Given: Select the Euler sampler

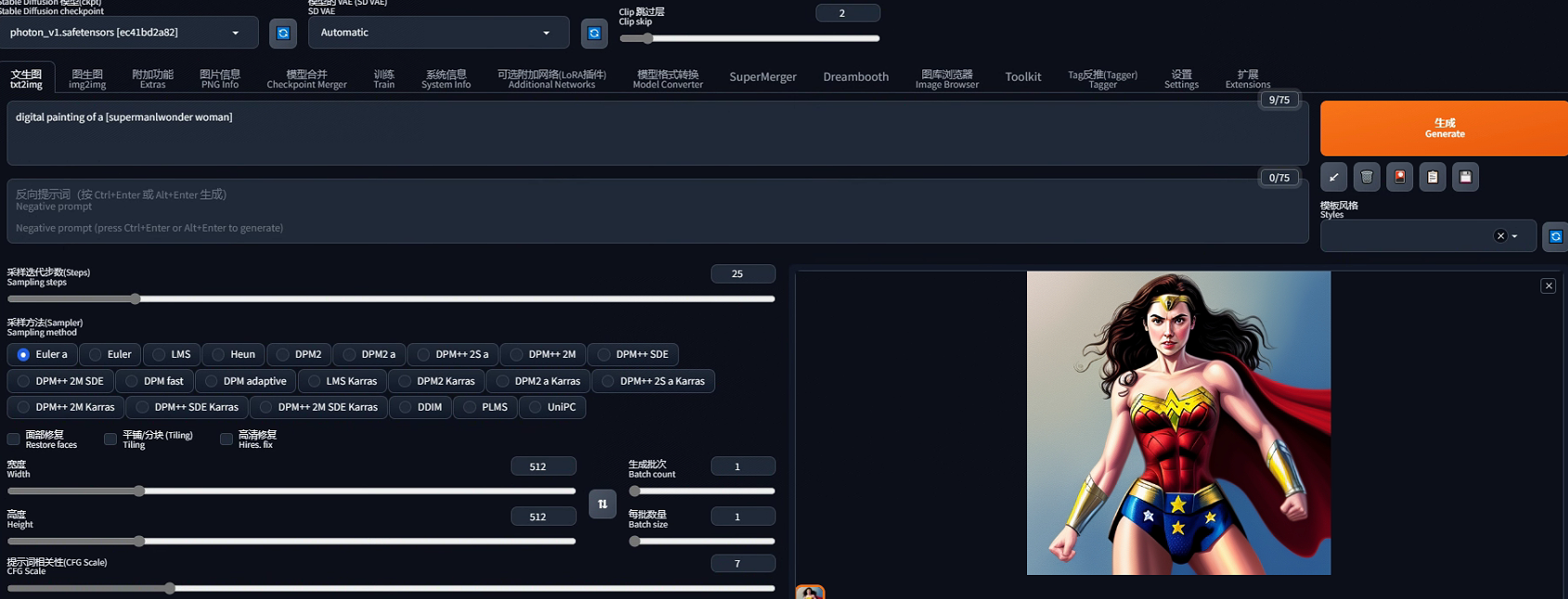Looking at the screenshot, I should coord(109,354).
